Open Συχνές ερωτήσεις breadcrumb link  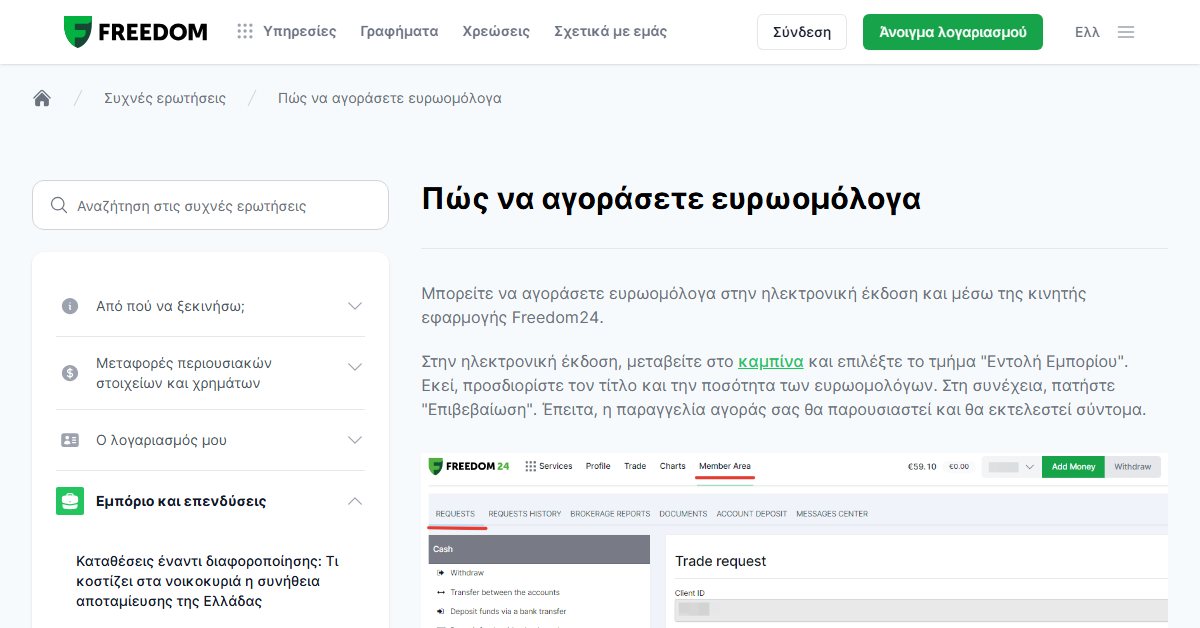click(165, 98)
